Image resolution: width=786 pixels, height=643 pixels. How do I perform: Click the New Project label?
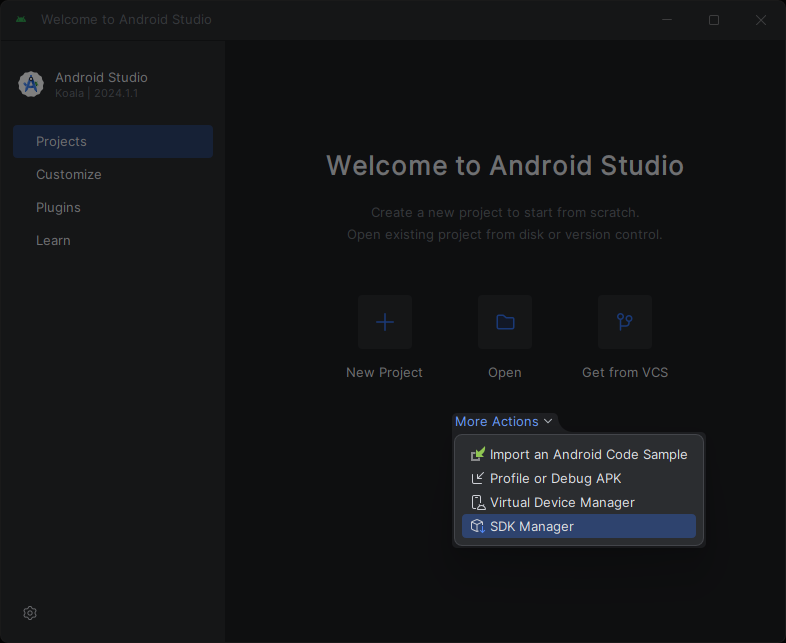pyautogui.click(x=384, y=372)
